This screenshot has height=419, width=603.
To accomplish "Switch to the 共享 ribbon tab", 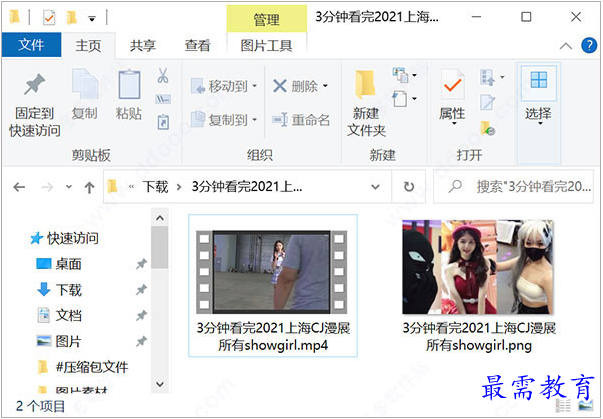I will (143, 45).
